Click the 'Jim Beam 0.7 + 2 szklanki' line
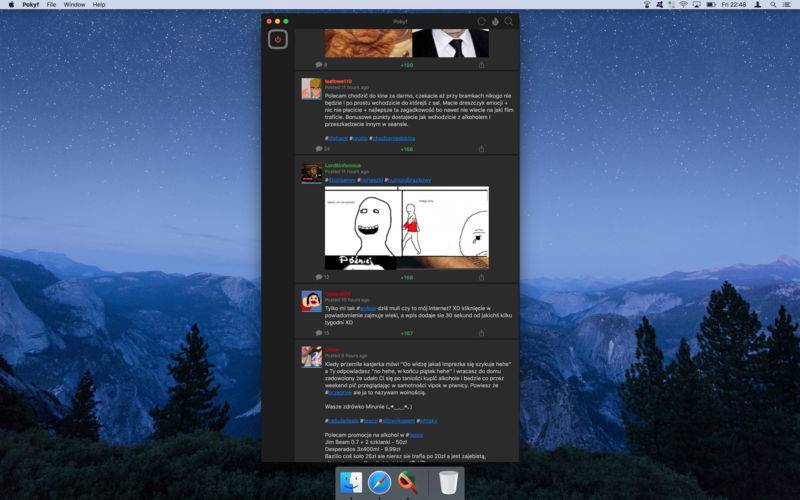800x500 pixels. [366, 442]
